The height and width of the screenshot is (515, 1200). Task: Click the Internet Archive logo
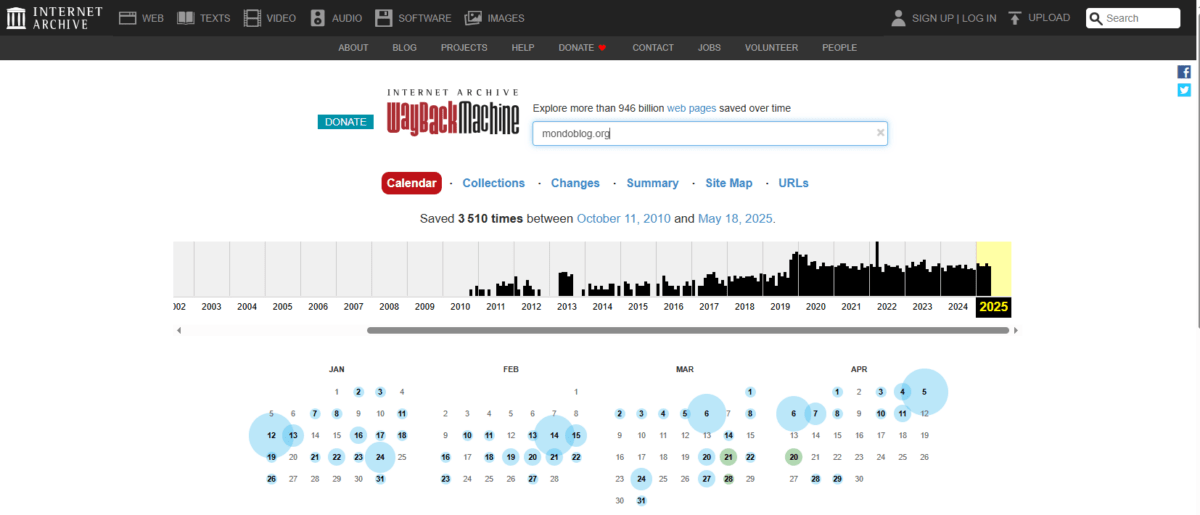coord(52,18)
